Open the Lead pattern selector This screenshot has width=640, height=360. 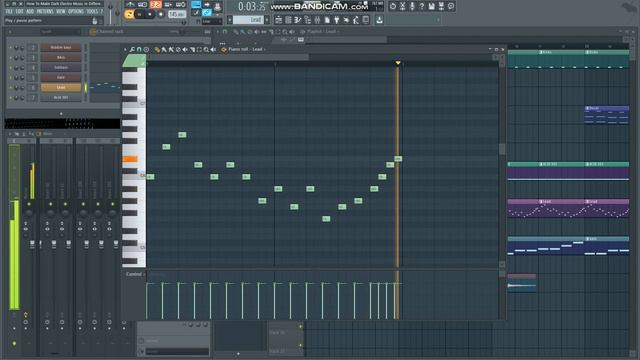(x=248, y=20)
